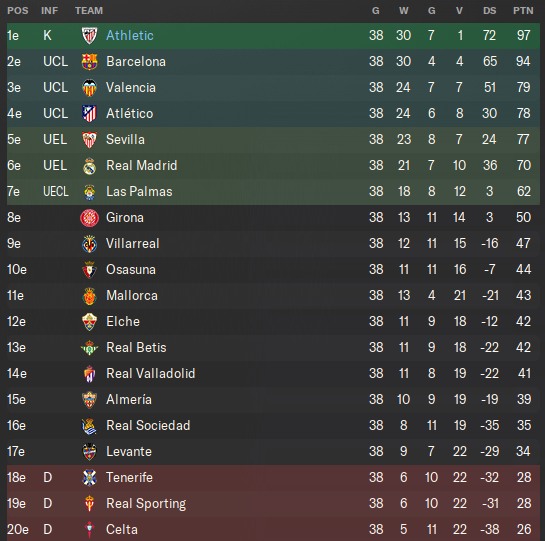Select the Mallorca table row

tap(273, 296)
